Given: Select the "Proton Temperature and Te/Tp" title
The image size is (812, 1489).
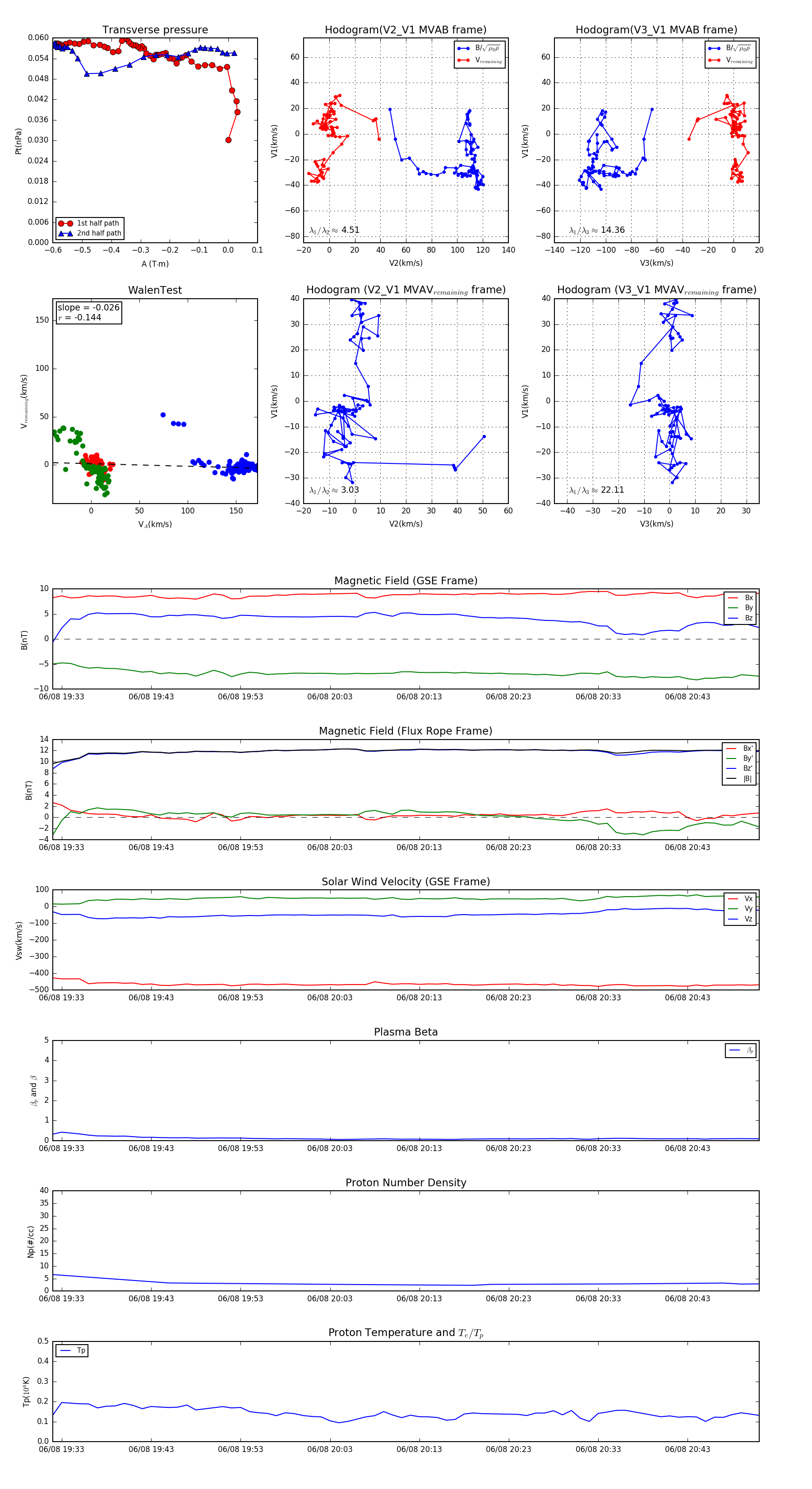Looking at the screenshot, I should 406,1333.
